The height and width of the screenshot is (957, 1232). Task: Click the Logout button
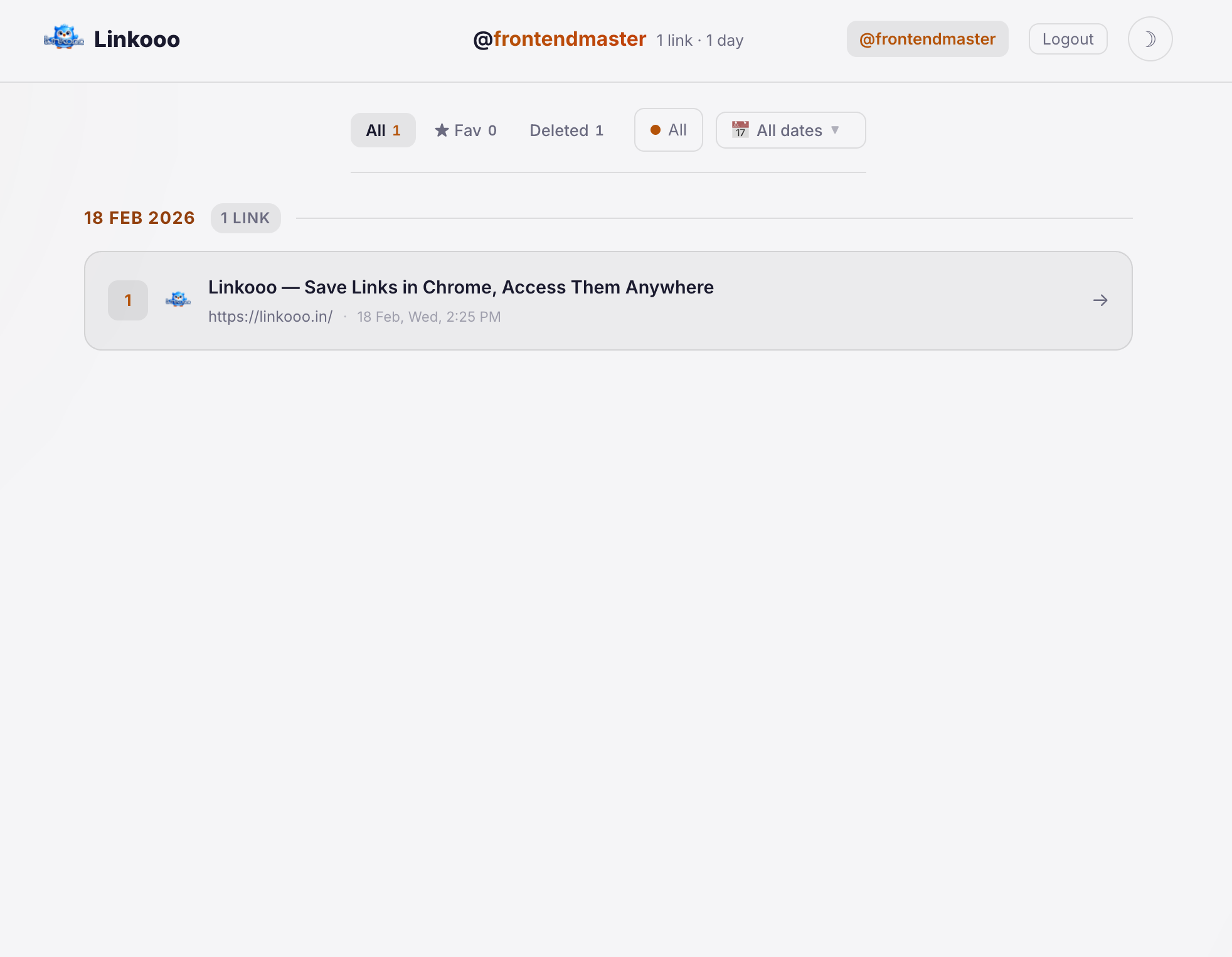(1067, 39)
